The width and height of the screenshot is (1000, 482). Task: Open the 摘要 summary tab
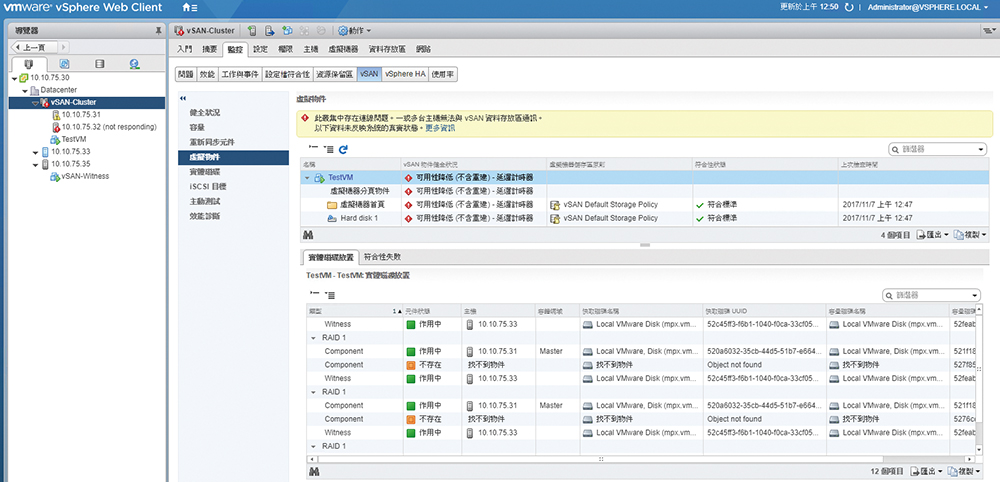[x=210, y=48]
